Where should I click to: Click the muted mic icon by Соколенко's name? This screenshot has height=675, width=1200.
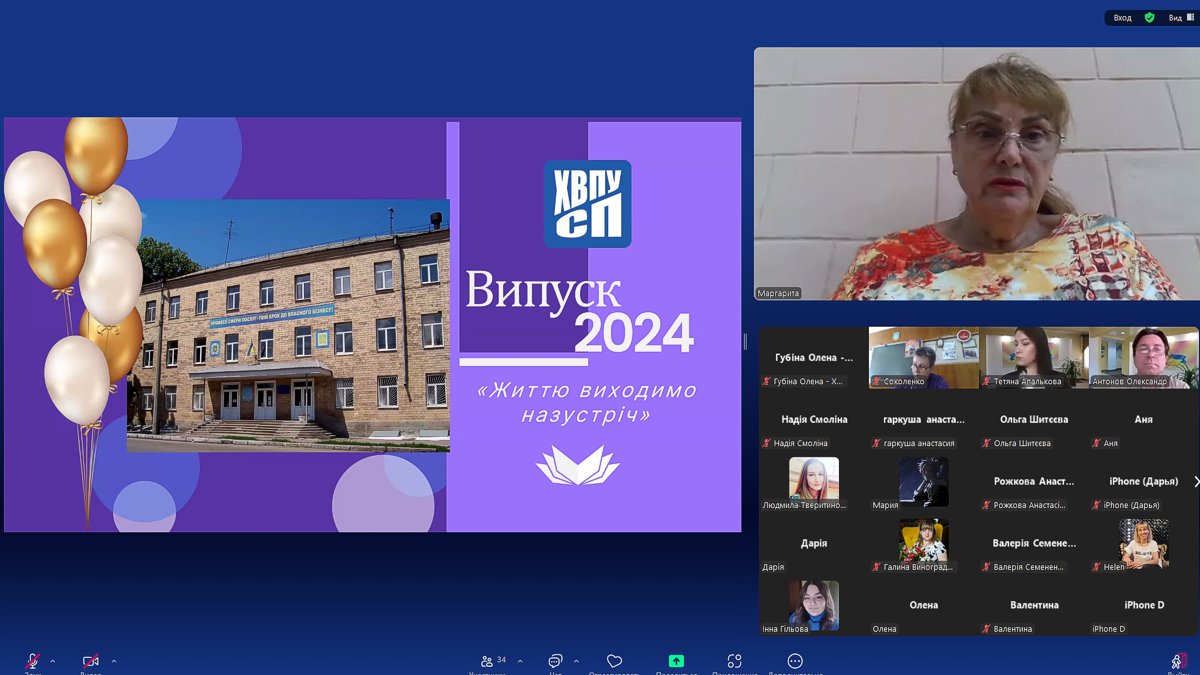pos(877,381)
